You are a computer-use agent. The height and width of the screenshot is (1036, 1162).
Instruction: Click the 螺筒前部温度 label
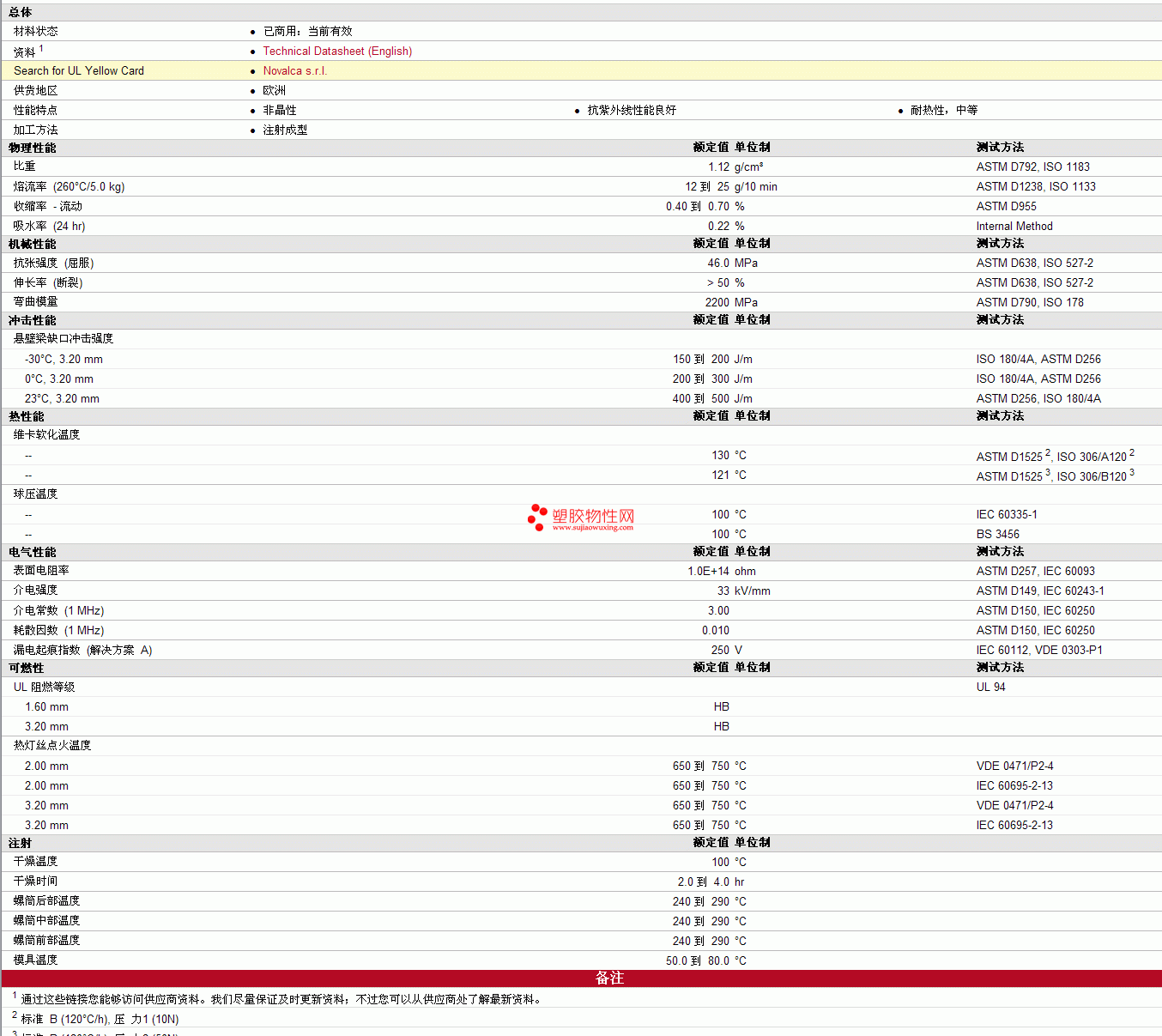click(46, 940)
